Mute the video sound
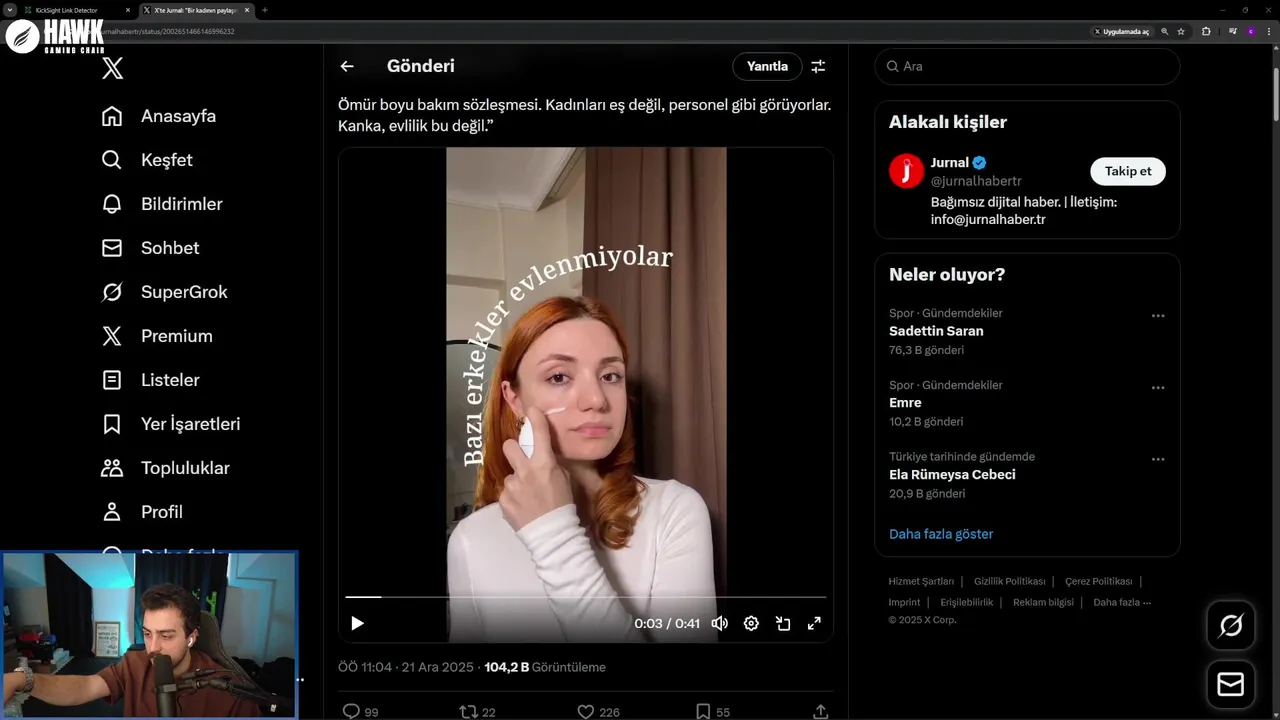1280x720 pixels. click(719, 623)
